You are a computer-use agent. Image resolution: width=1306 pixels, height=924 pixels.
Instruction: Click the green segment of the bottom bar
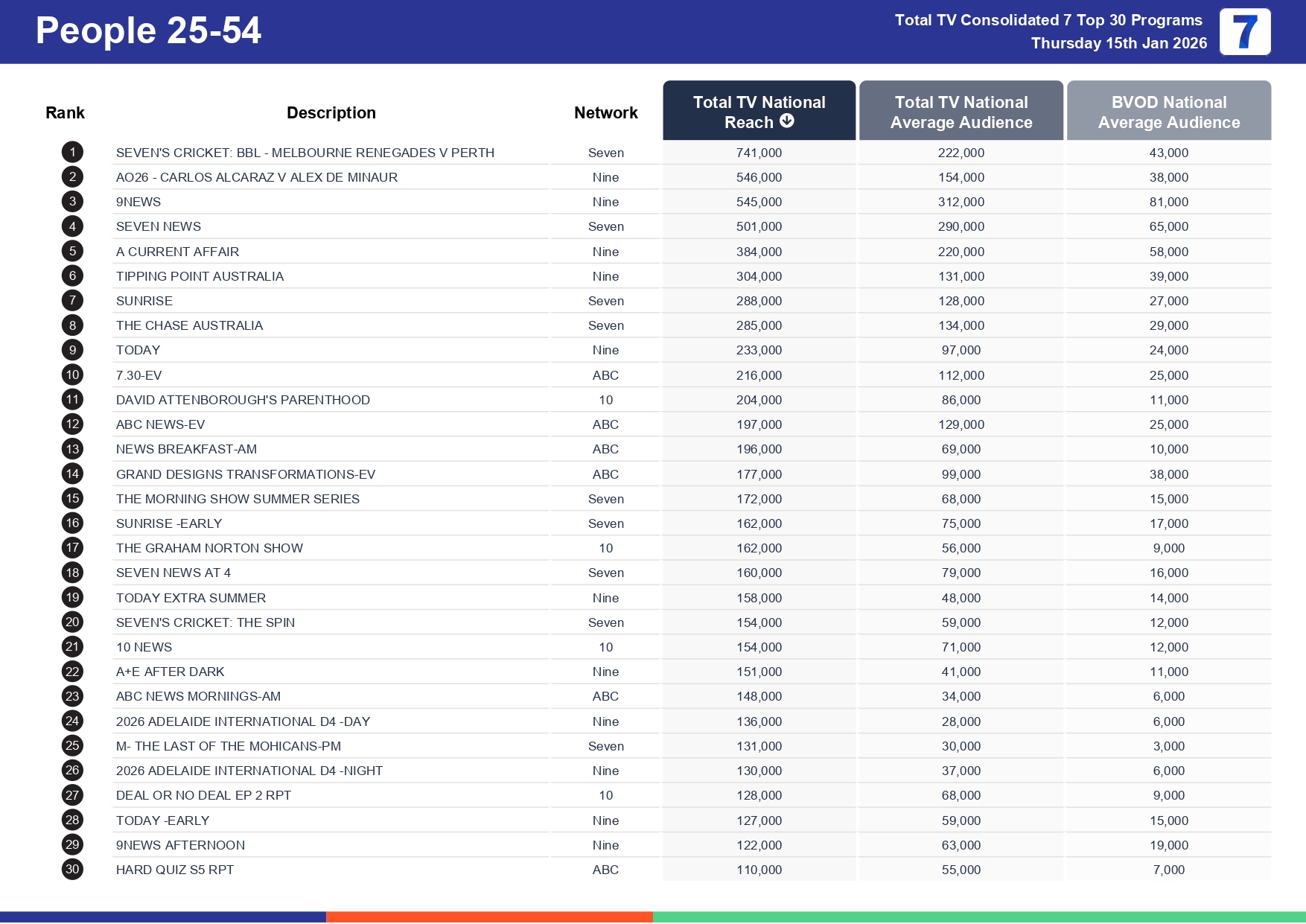(x=979, y=915)
